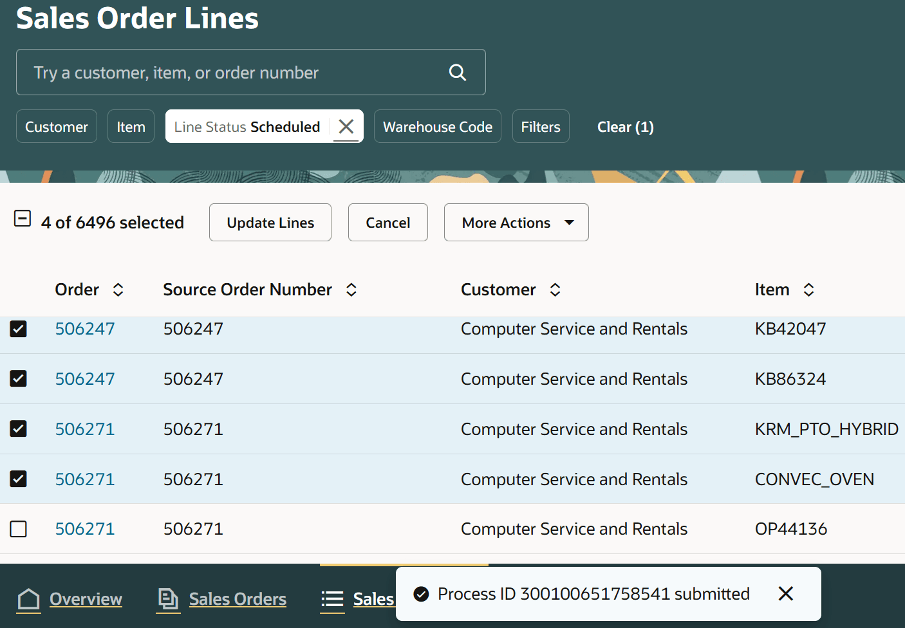Remove the Line Status Scheduled filter
The height and width of the screenshot is (628, 906).
click(x=346, y=127)
